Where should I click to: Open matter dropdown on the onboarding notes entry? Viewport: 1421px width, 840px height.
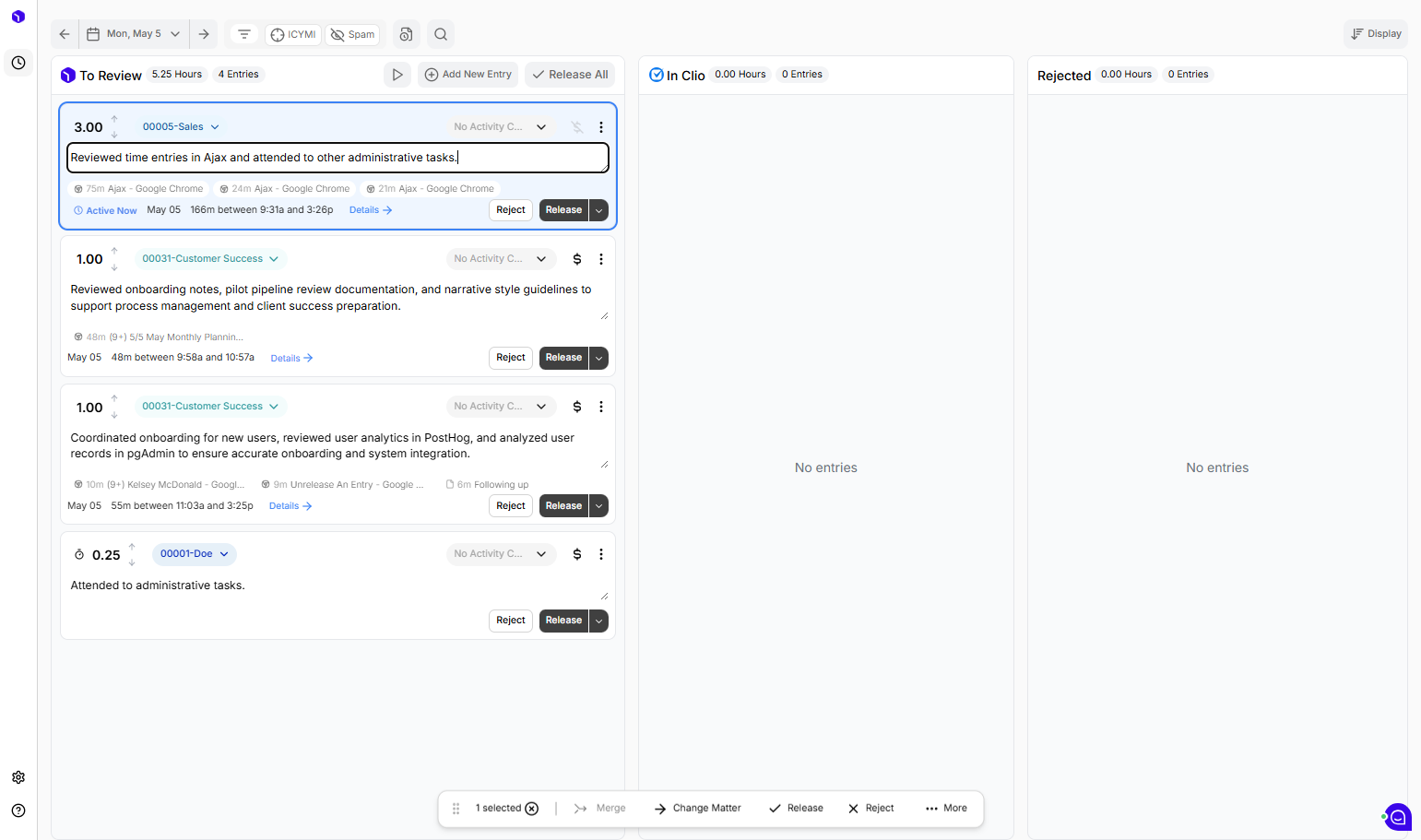(x=210, y=259)
